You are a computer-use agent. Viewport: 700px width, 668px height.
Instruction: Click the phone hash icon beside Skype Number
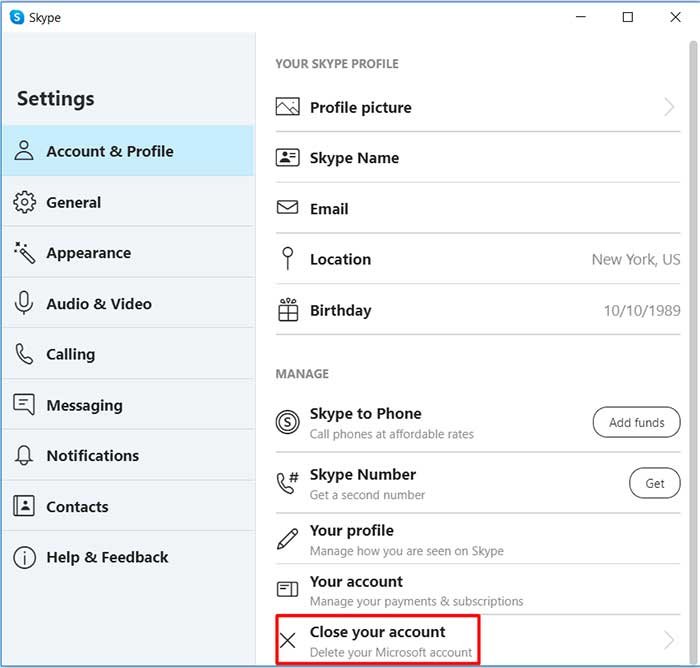[x=288, y=483]
